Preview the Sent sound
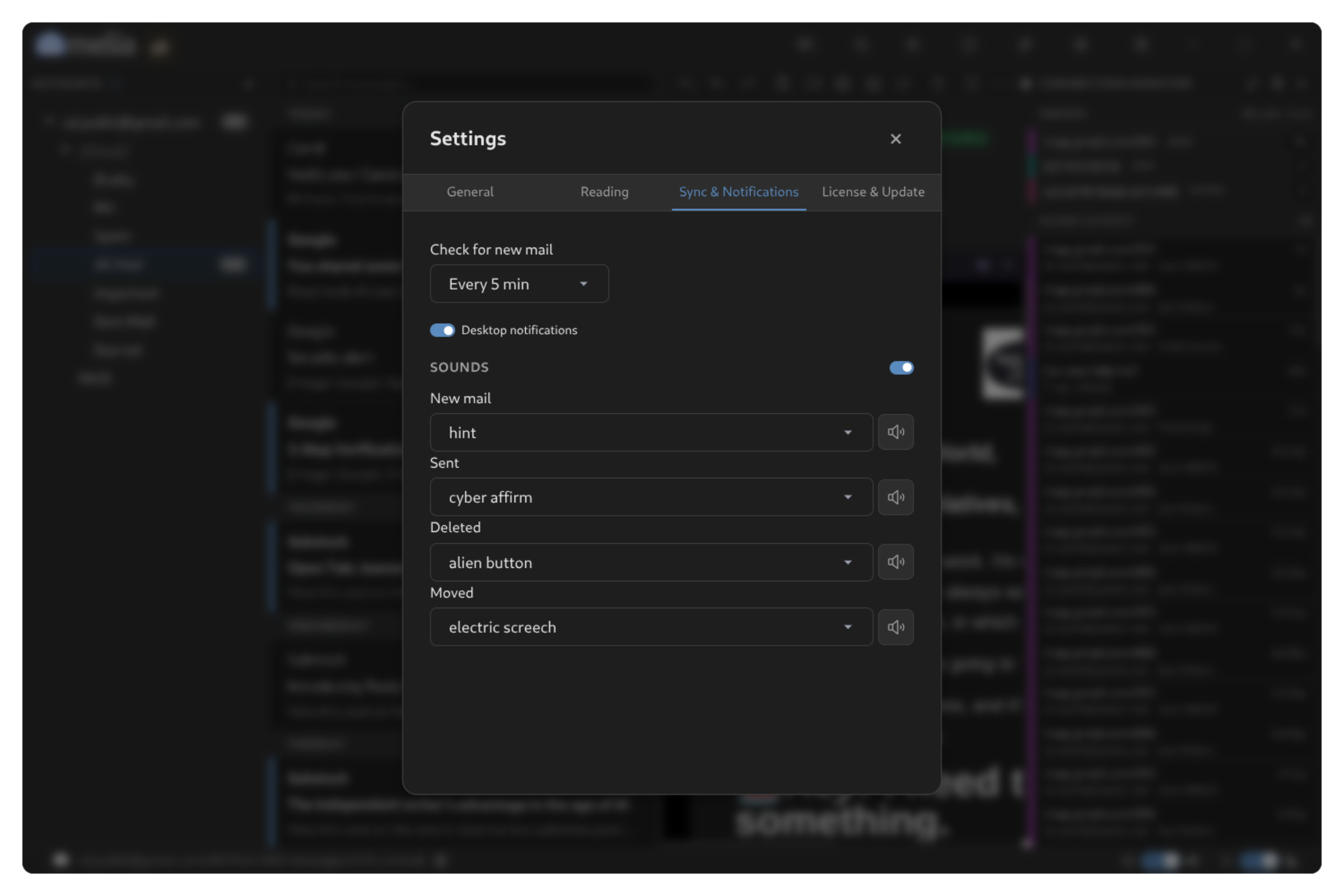1344x896 pixels. pos(895,497)
